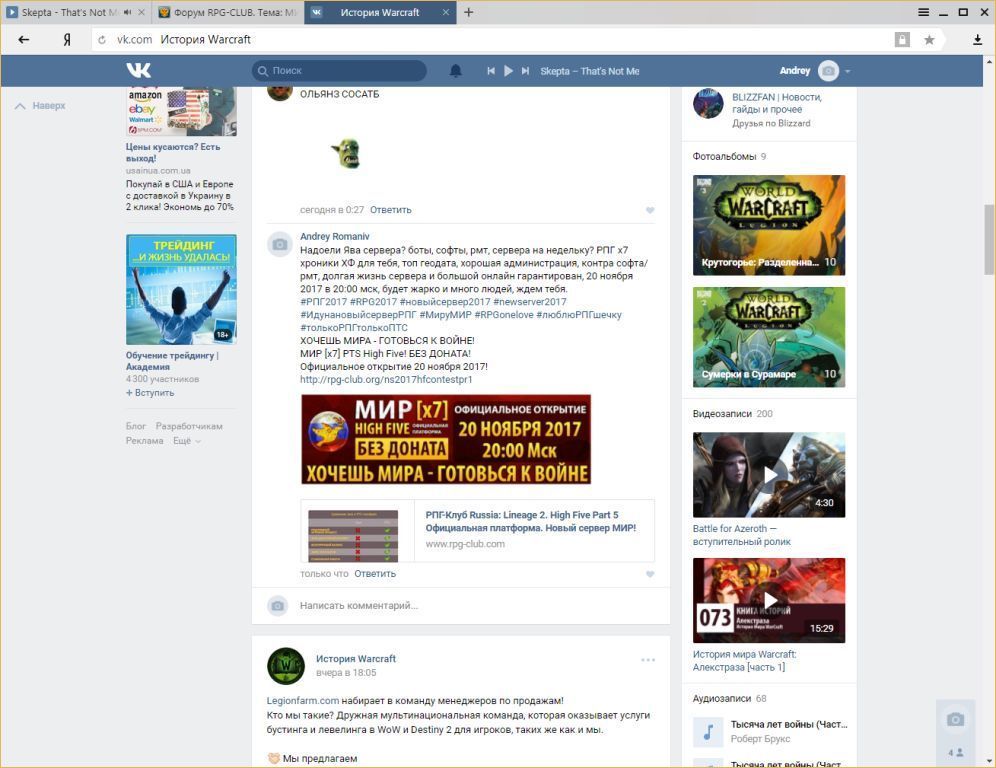This screenshot has width=996, height=768.
Task: Open the Legionfarm.com link
Action: click(x=303, y=701)
